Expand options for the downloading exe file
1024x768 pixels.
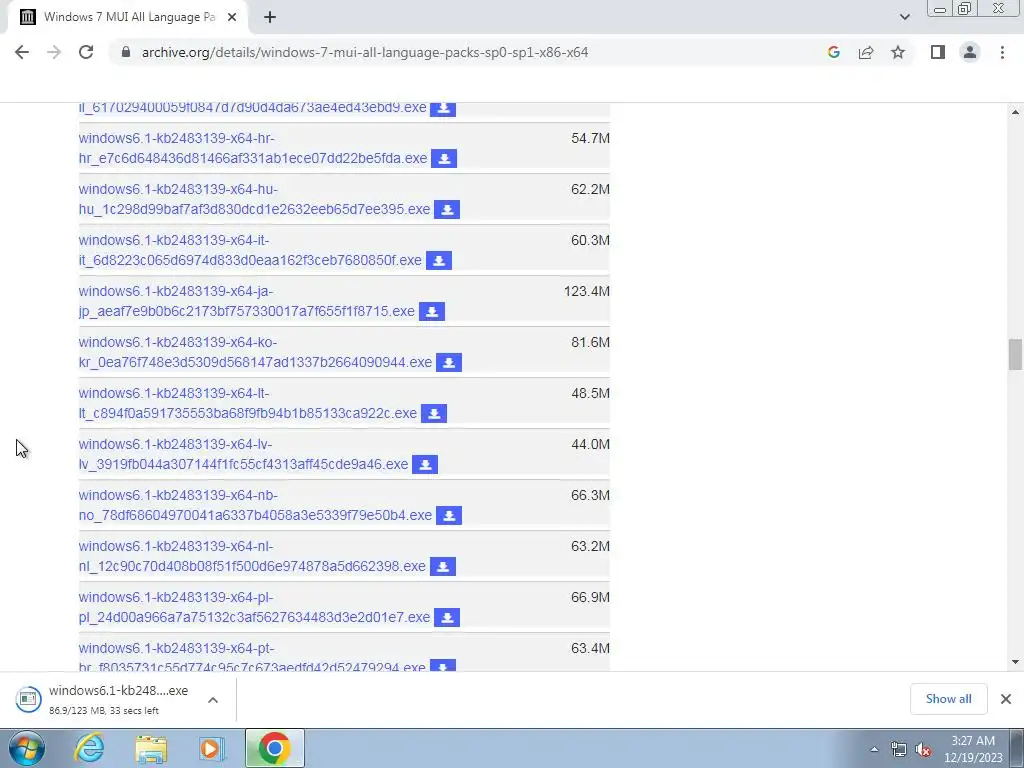coord(213,700)
